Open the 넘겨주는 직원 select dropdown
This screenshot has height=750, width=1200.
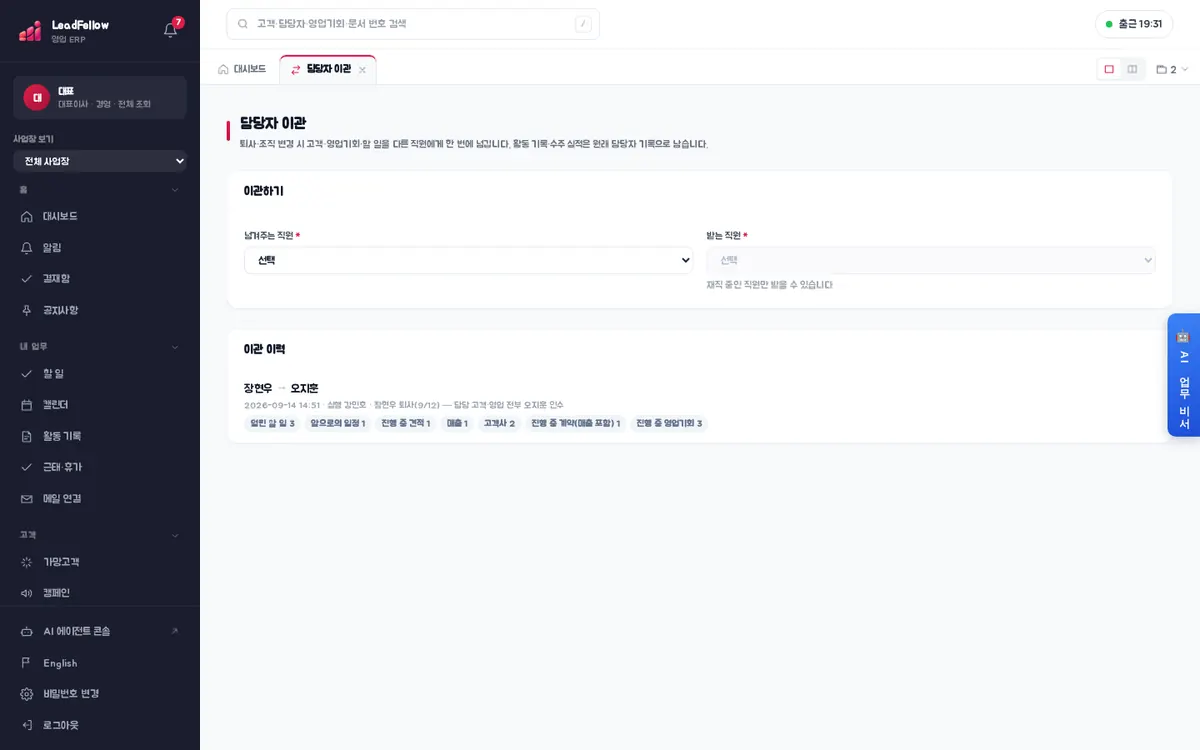468,260
